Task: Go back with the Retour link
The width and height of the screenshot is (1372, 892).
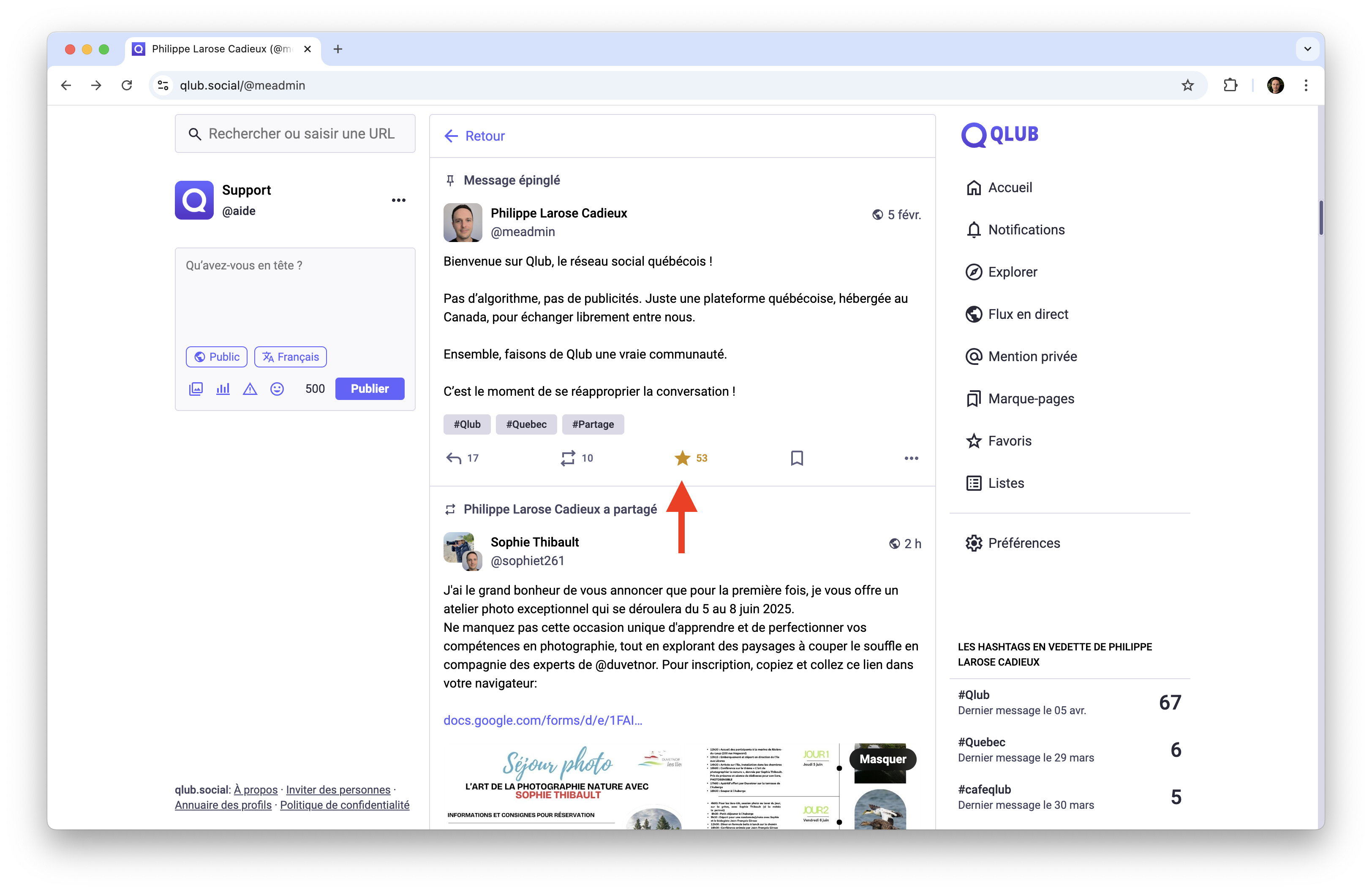Action: click(x=474, y=136)
